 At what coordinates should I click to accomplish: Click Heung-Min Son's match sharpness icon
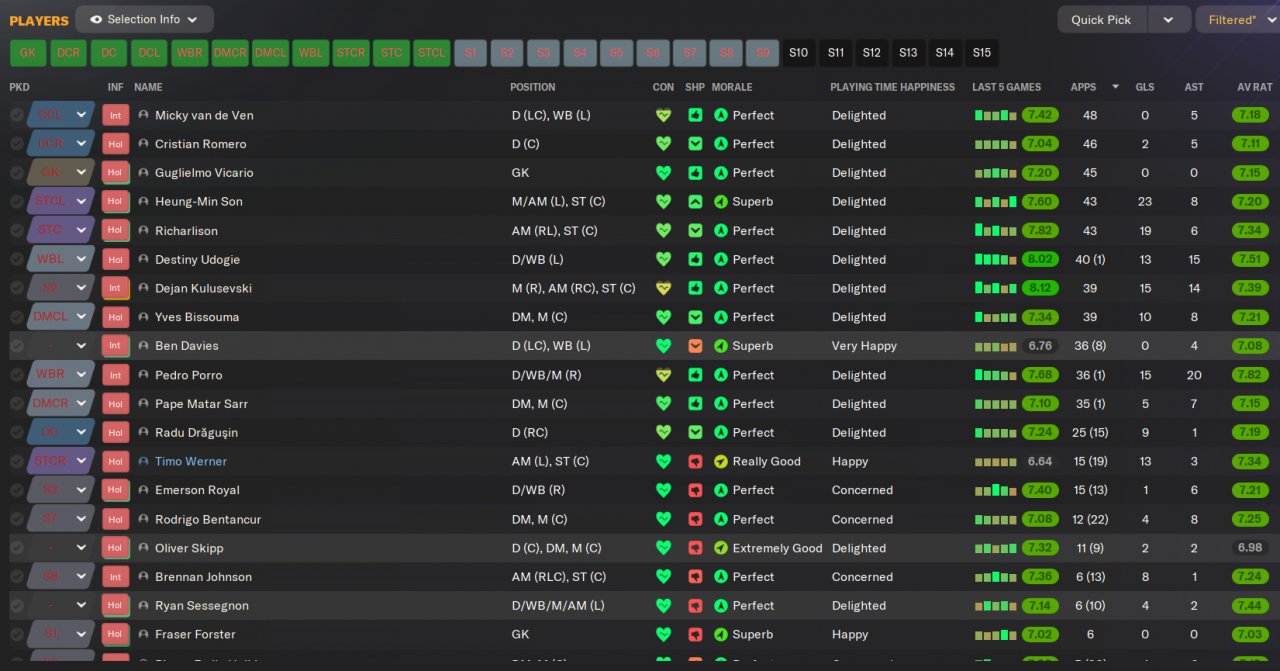(x=695, y=201)
